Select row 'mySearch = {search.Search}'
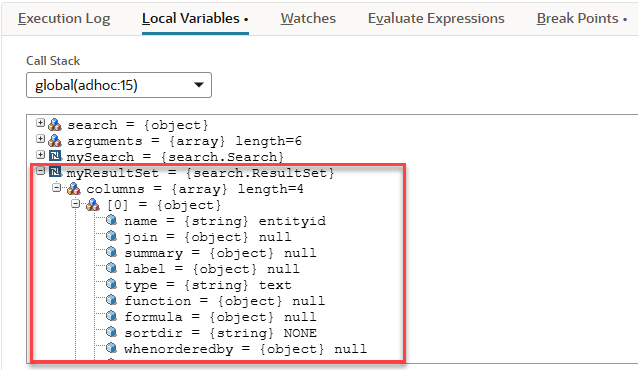Viewport: 638px width, 370px height. coord(175,157)
